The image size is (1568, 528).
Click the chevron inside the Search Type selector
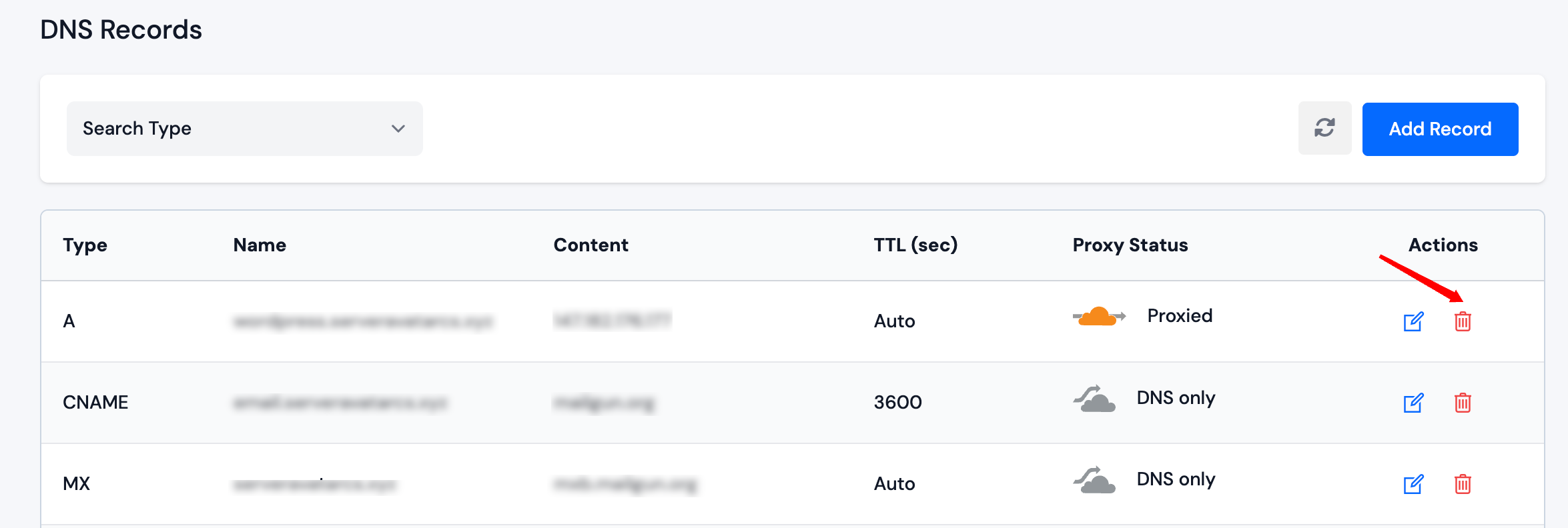click(398, 128)
